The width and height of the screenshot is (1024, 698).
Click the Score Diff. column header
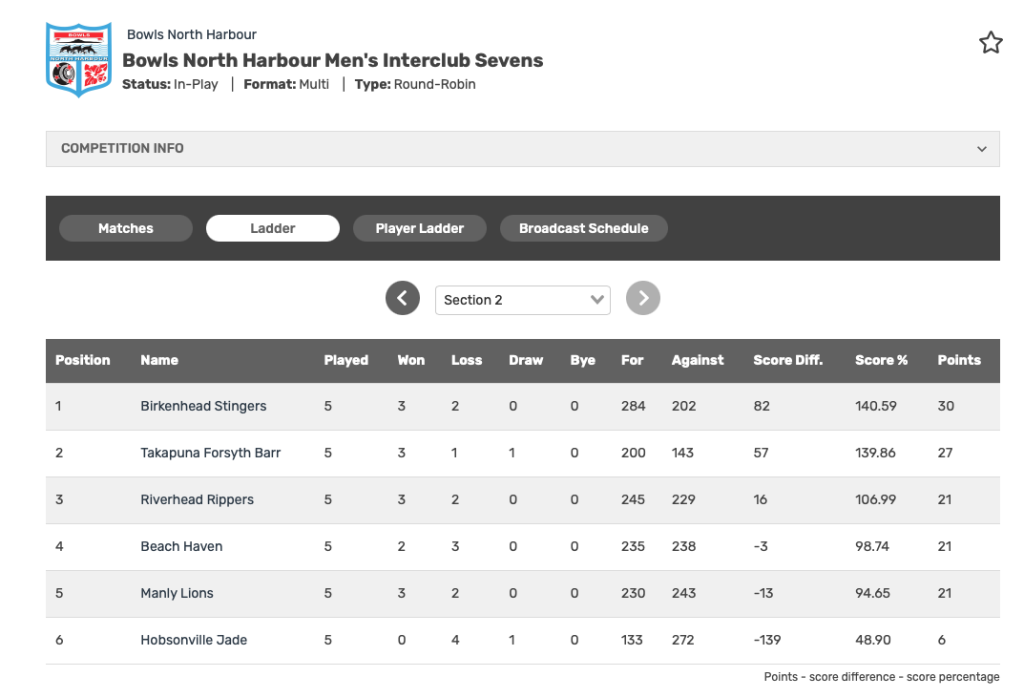click(x=788, y=360)
